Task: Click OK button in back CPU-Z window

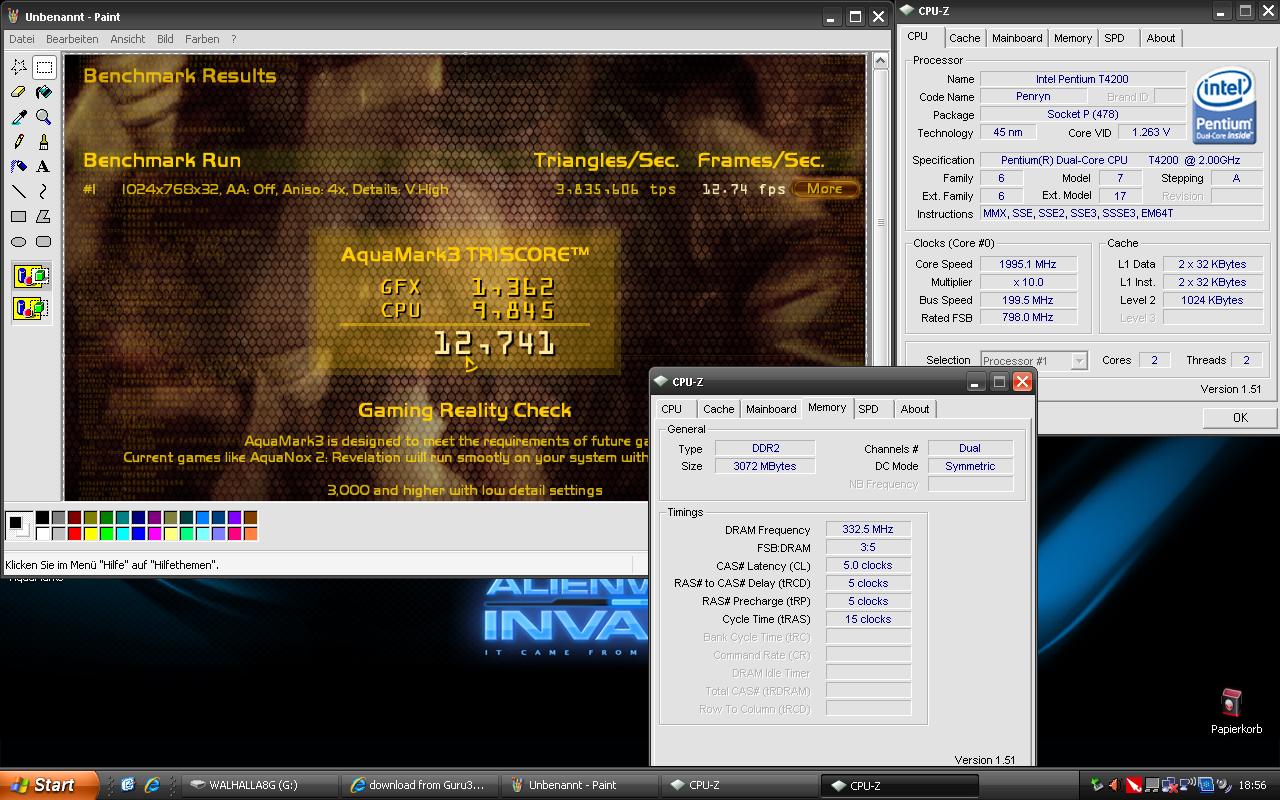Action: 1240,418
